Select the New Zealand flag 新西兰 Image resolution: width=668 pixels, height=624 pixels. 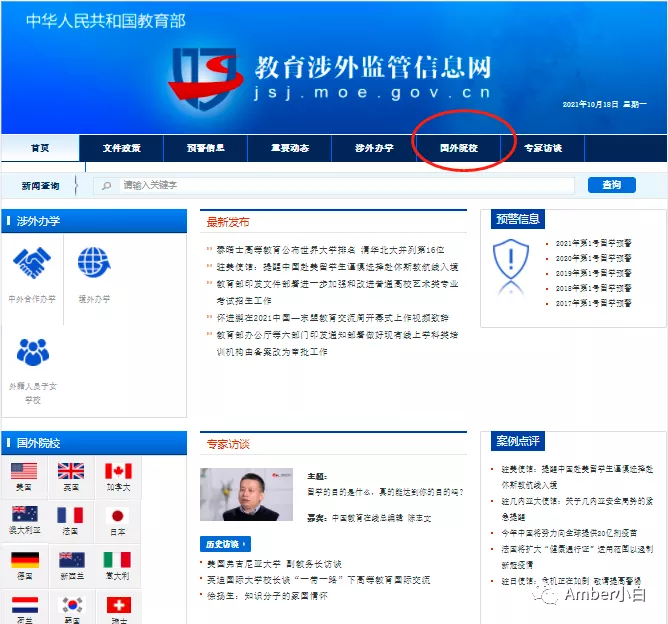point(72,560)
